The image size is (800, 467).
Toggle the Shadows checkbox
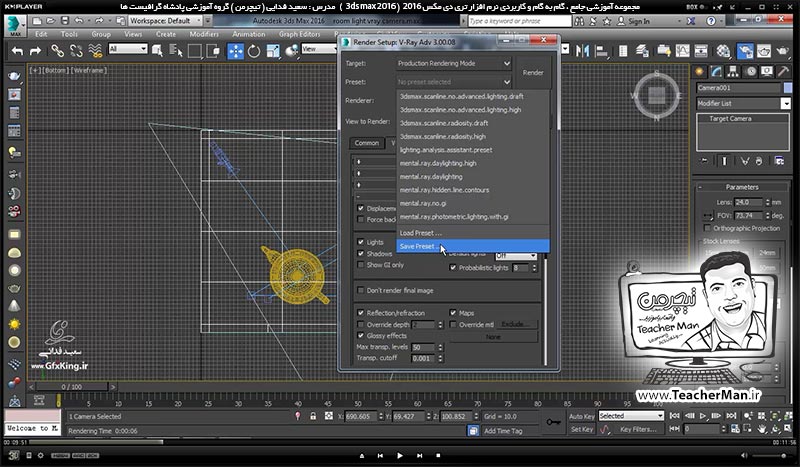pyautogui.click(x=361, y=254)
